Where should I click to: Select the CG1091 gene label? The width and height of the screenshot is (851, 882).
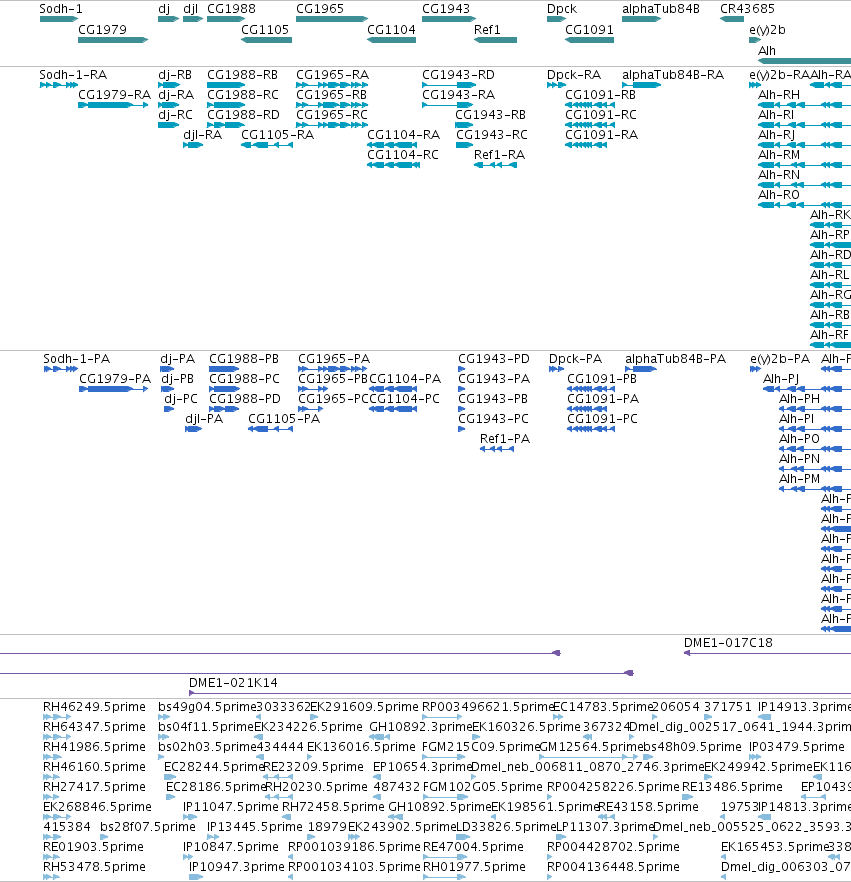[589, 30]
